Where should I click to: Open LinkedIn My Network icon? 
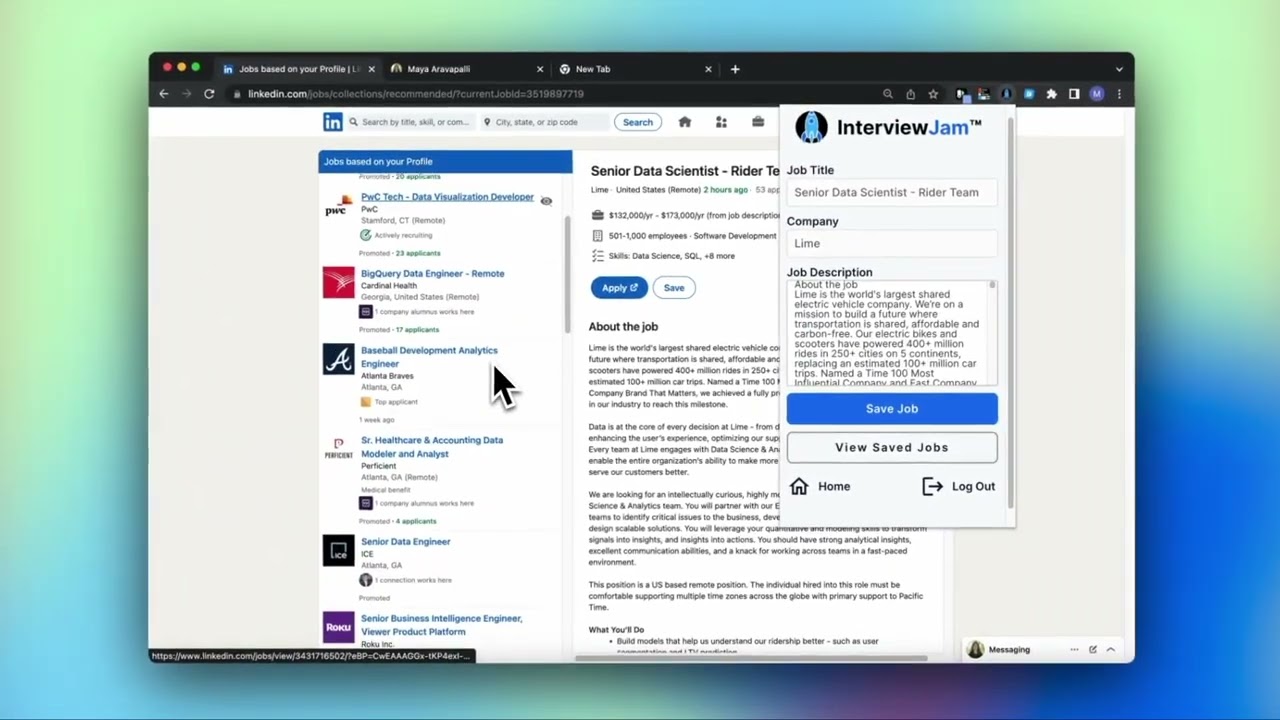pyautogui.click(x=721, y=122)
